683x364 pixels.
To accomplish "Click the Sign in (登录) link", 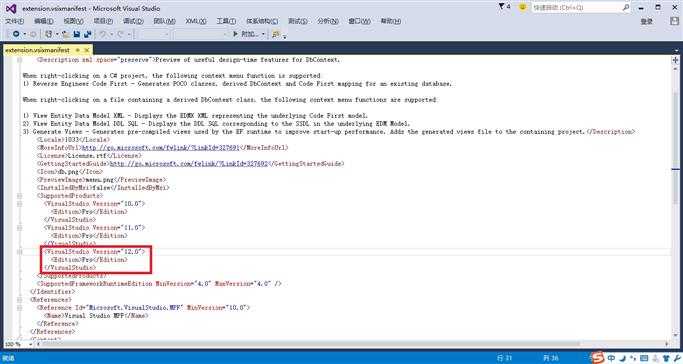I will click(647, 21).
